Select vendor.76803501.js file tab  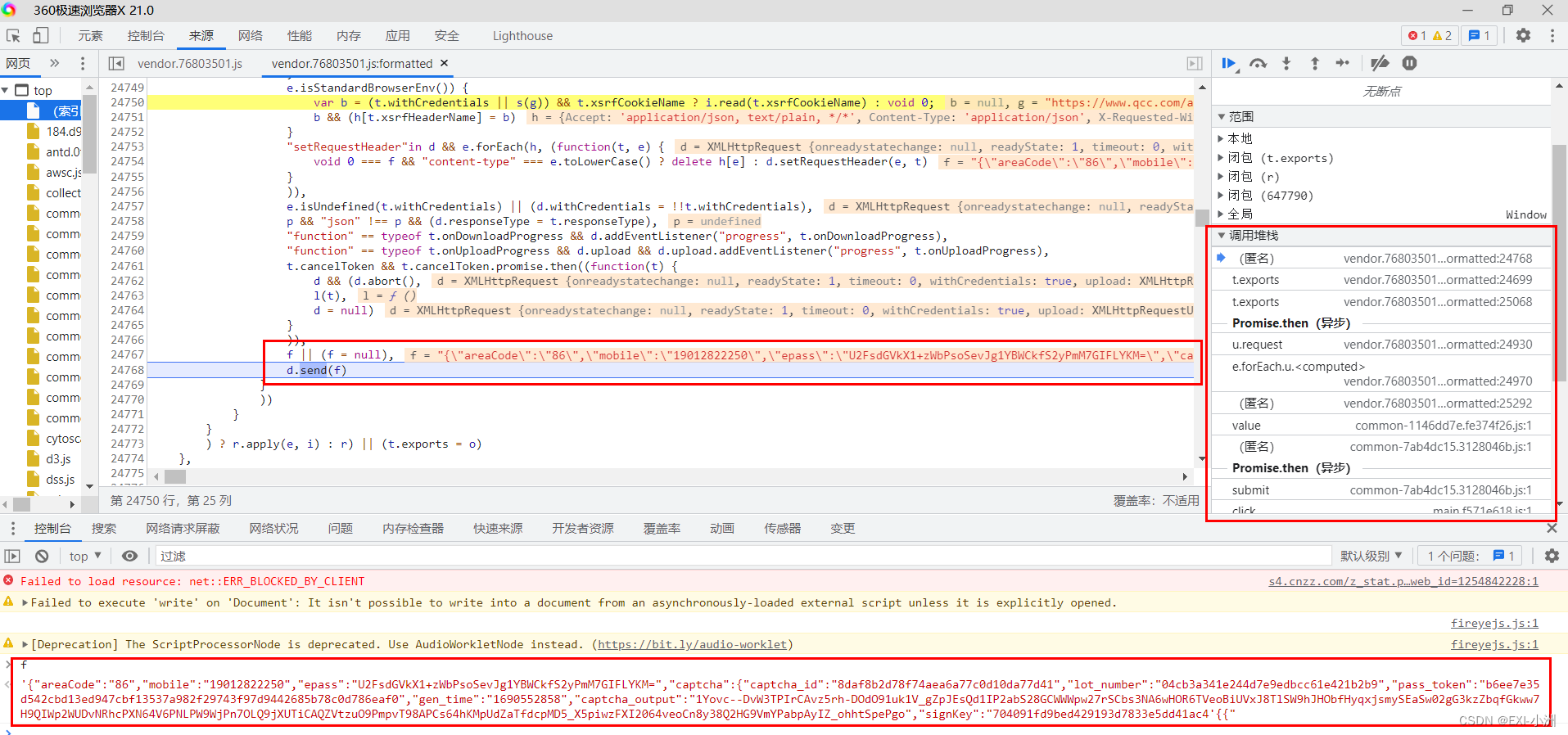[190, 64]
